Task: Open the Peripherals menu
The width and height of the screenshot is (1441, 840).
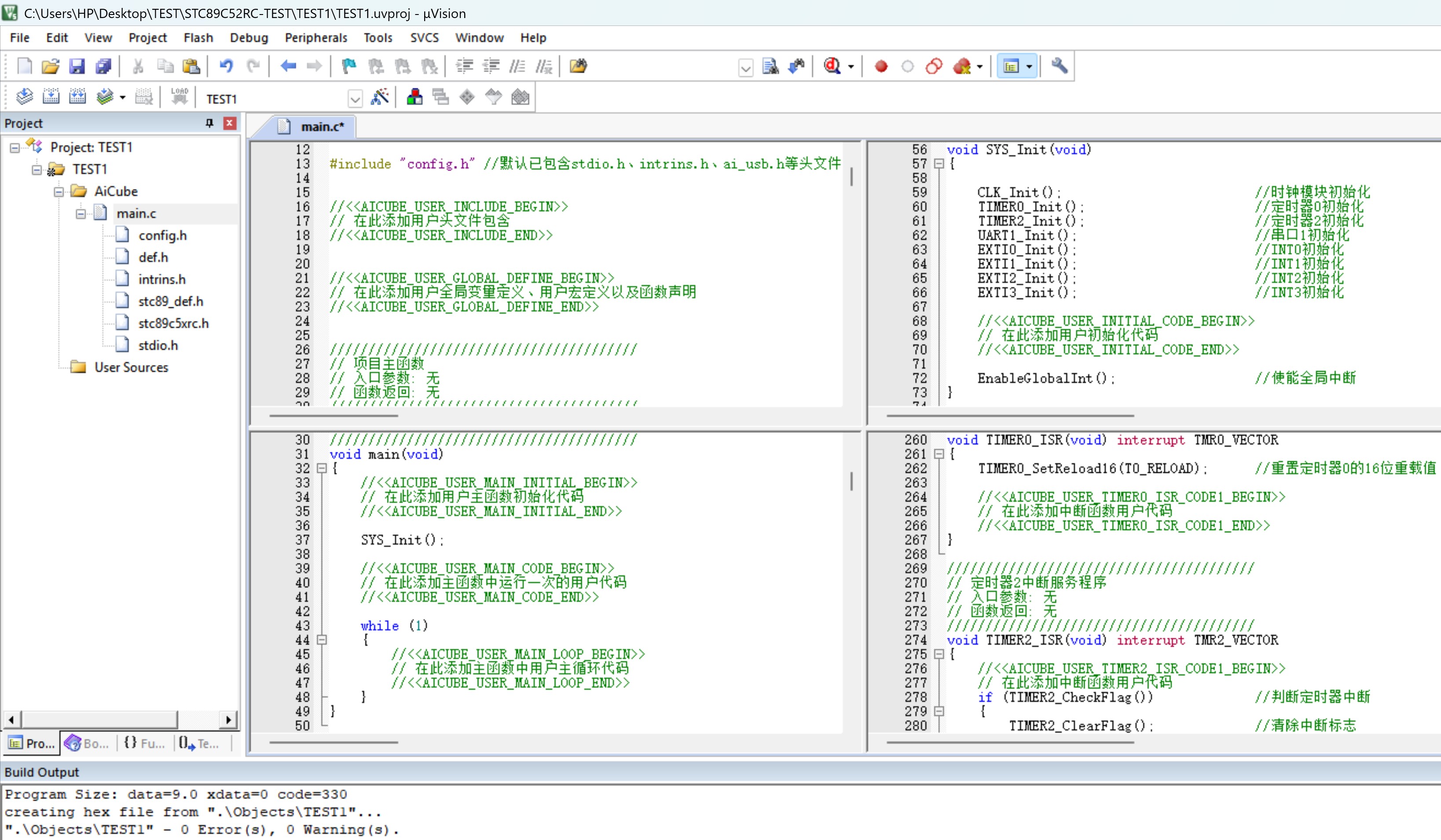Action: [315, 38]
